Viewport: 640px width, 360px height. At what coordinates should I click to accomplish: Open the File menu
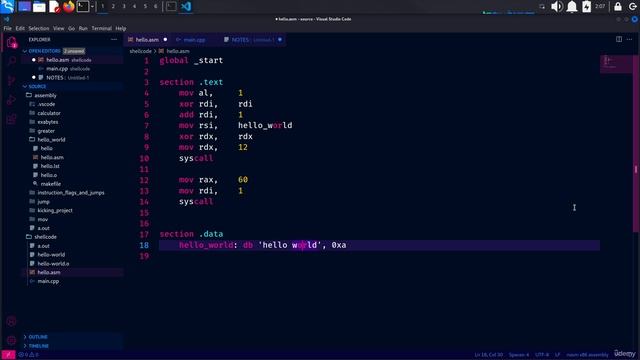click(7, 29)
